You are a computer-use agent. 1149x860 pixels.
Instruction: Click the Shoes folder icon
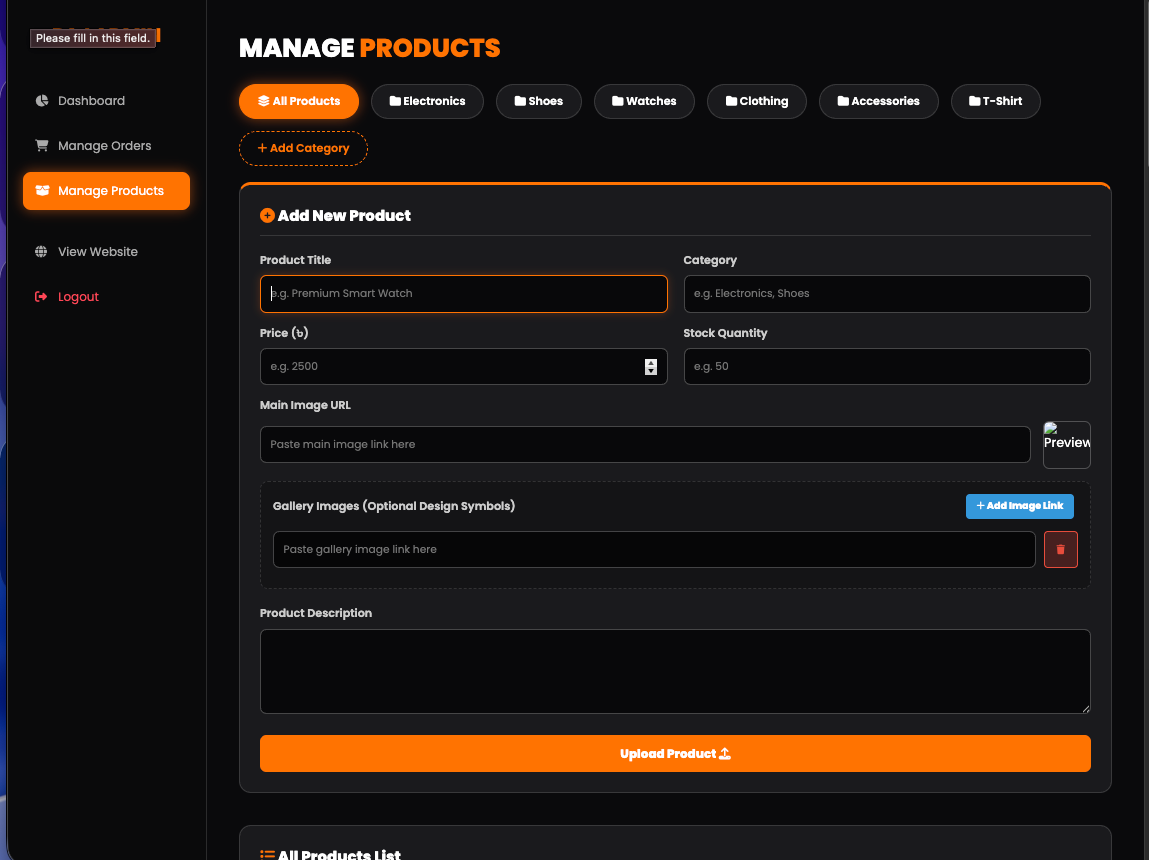pyautogui.click(x=520, y=101)
